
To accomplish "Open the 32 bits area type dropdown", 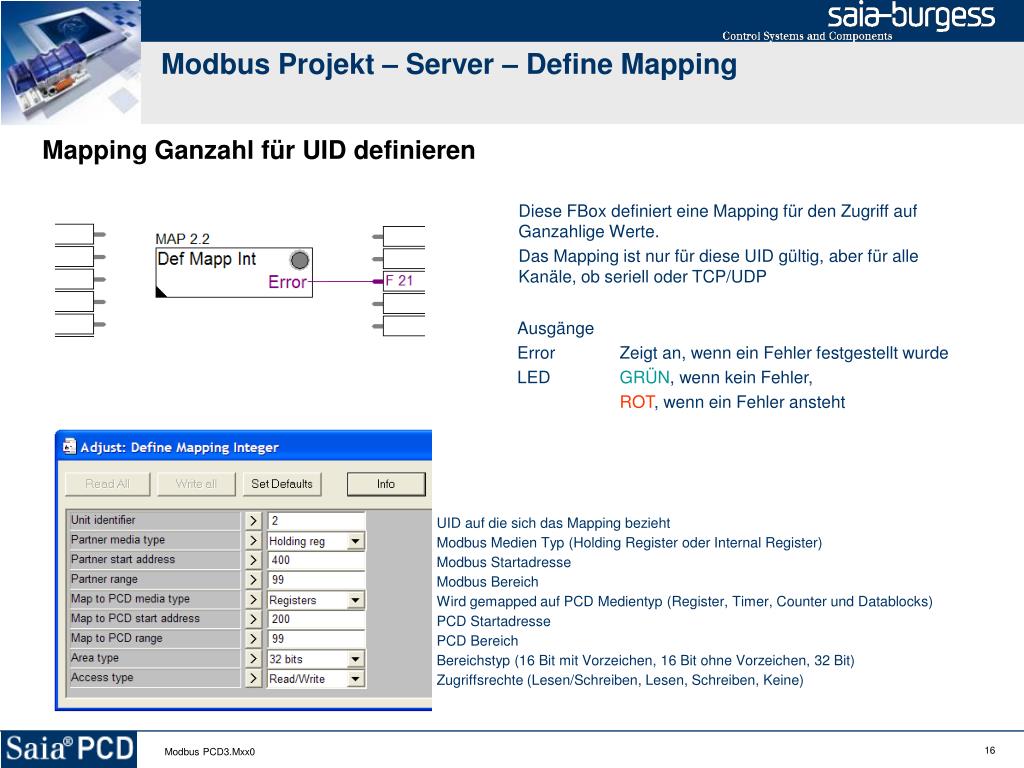I will coord(355,659).
